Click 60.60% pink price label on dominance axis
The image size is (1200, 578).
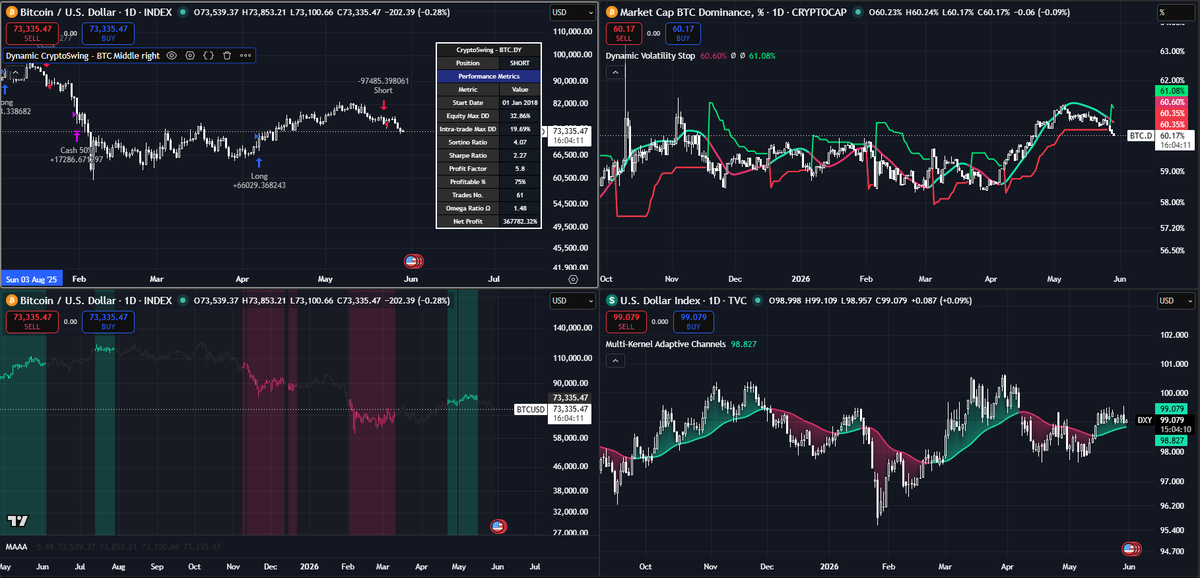click(x=1171, y=102)
